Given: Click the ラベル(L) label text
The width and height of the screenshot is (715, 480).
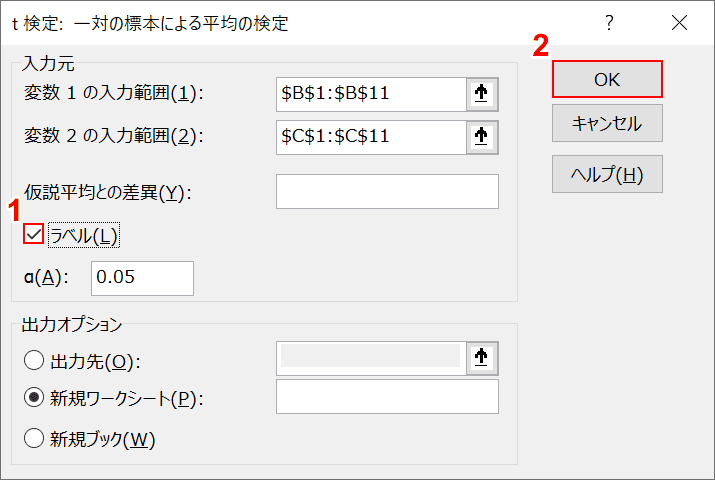Looking at the screenshot, I should click(x=84, y=235).
